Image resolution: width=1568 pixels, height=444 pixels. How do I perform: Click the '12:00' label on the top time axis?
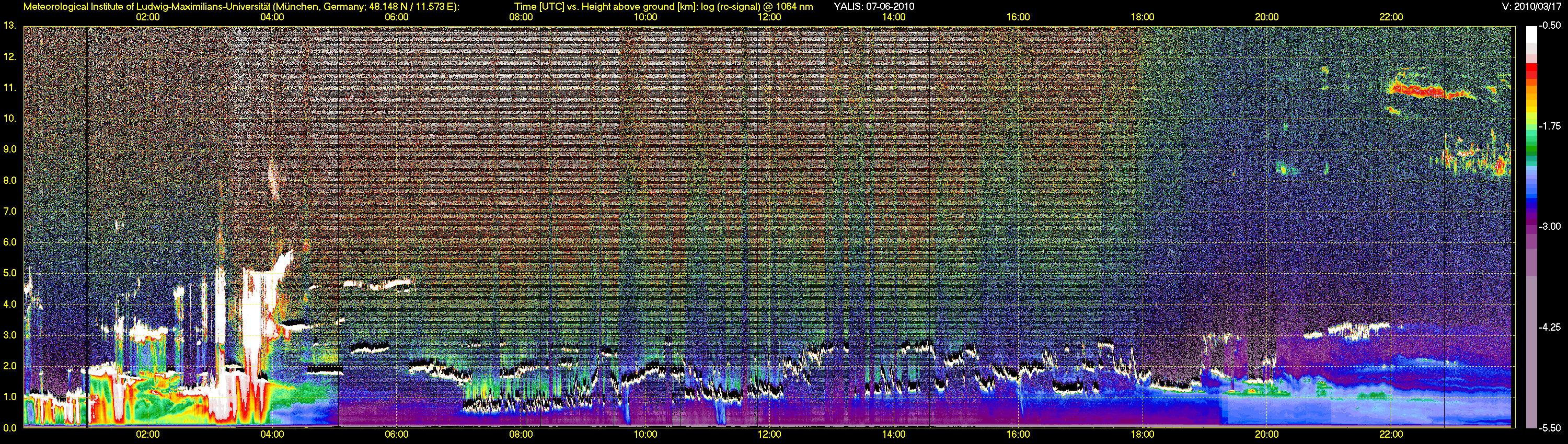coord(769,17)
